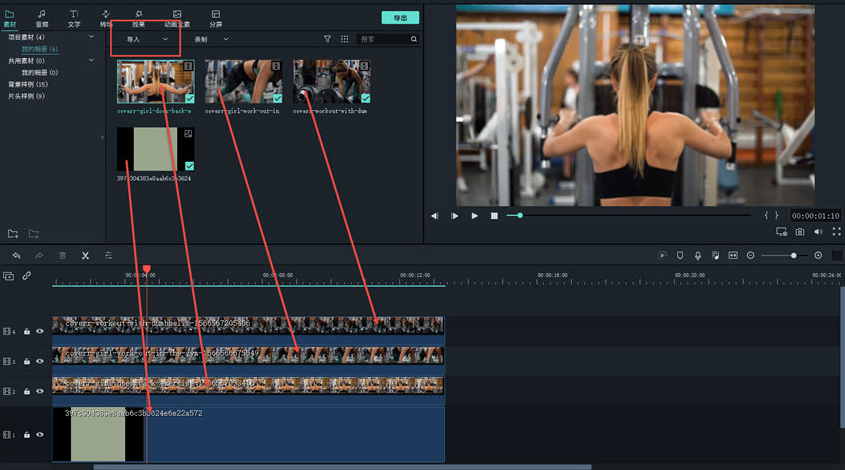Open the 分屏 (Split Screen) tab

point(215,17)
